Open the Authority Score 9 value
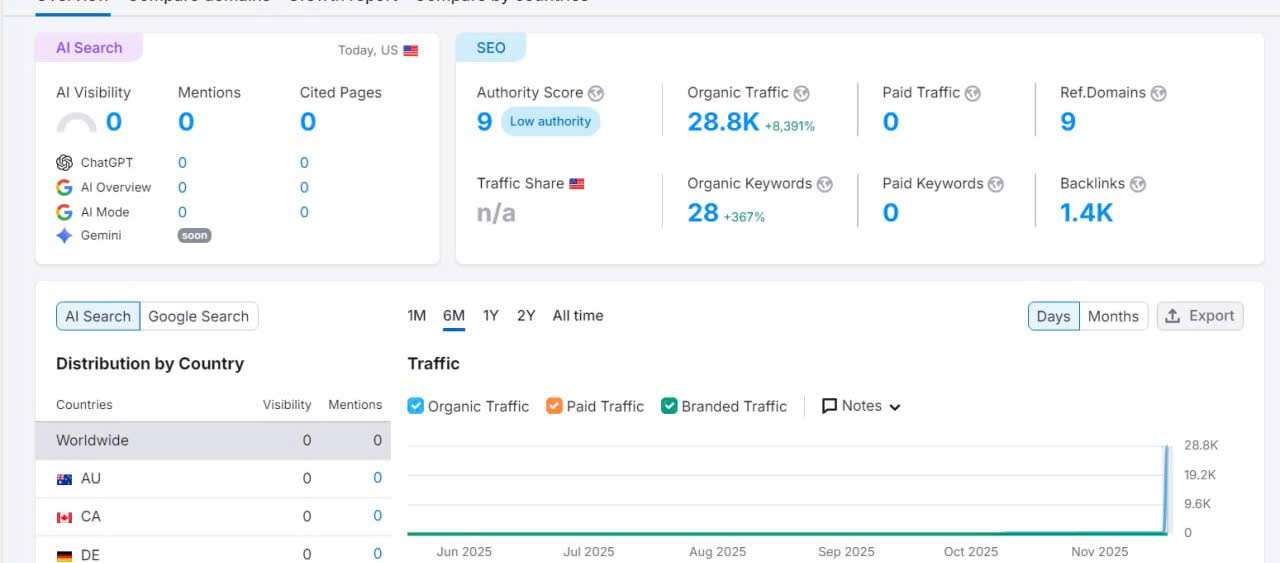1280x563 pixels. pyautogui.click(x=485, y=122)
